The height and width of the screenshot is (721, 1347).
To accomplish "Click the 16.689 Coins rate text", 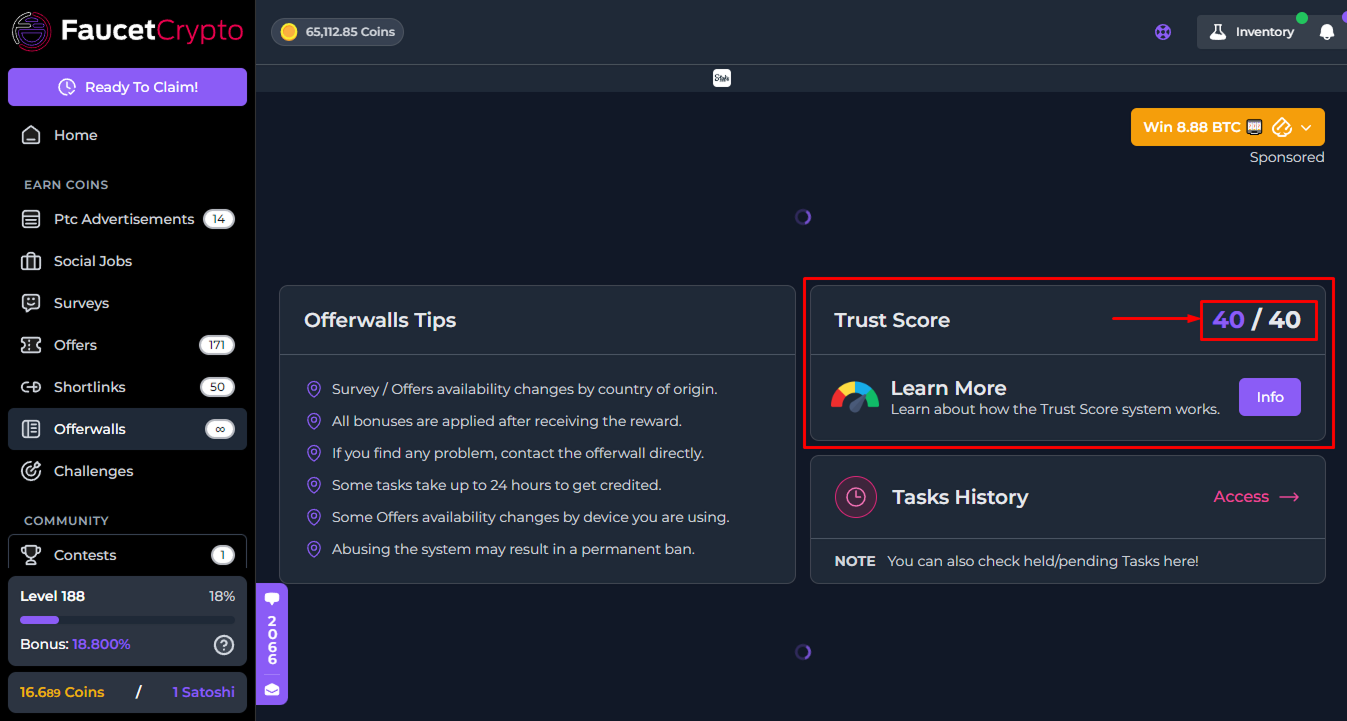I will (62, 692).
